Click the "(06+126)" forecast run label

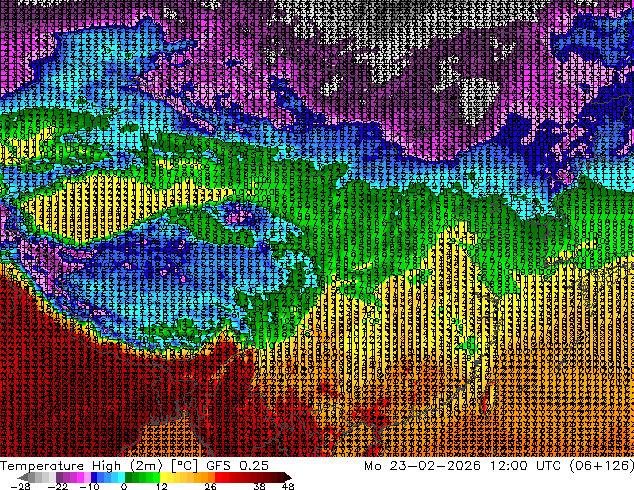click(602, 466)
